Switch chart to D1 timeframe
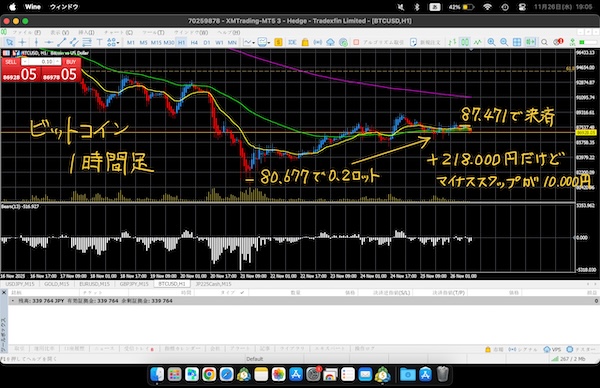 [x=207, y=42]
